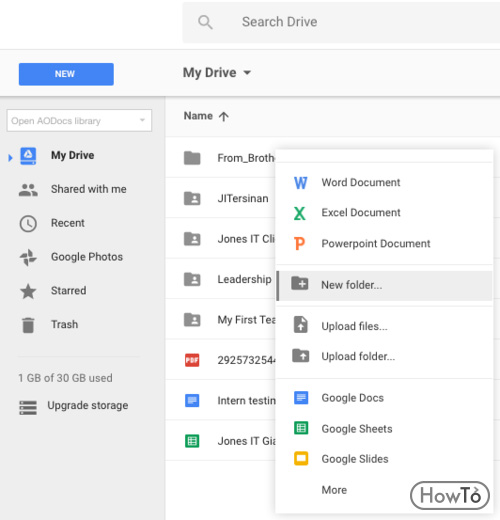This screenshot has height=520, width=500.
Task: Click the search magnifier icon
Action: 205,22
